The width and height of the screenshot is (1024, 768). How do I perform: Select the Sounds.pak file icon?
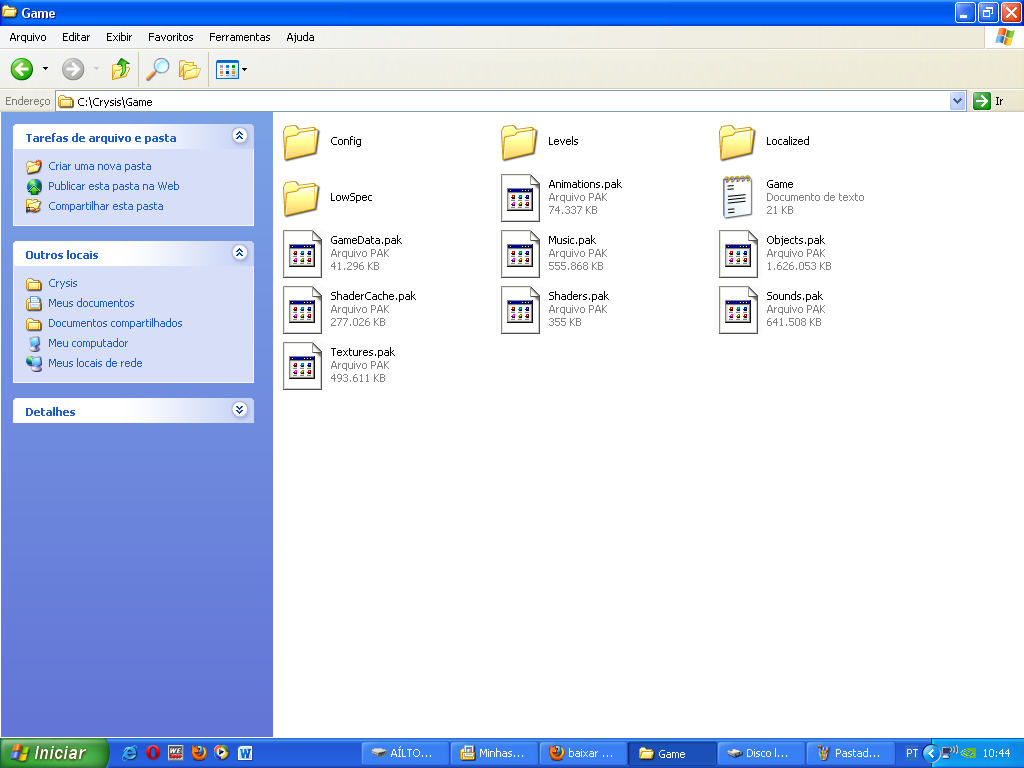tap(739, 310)
